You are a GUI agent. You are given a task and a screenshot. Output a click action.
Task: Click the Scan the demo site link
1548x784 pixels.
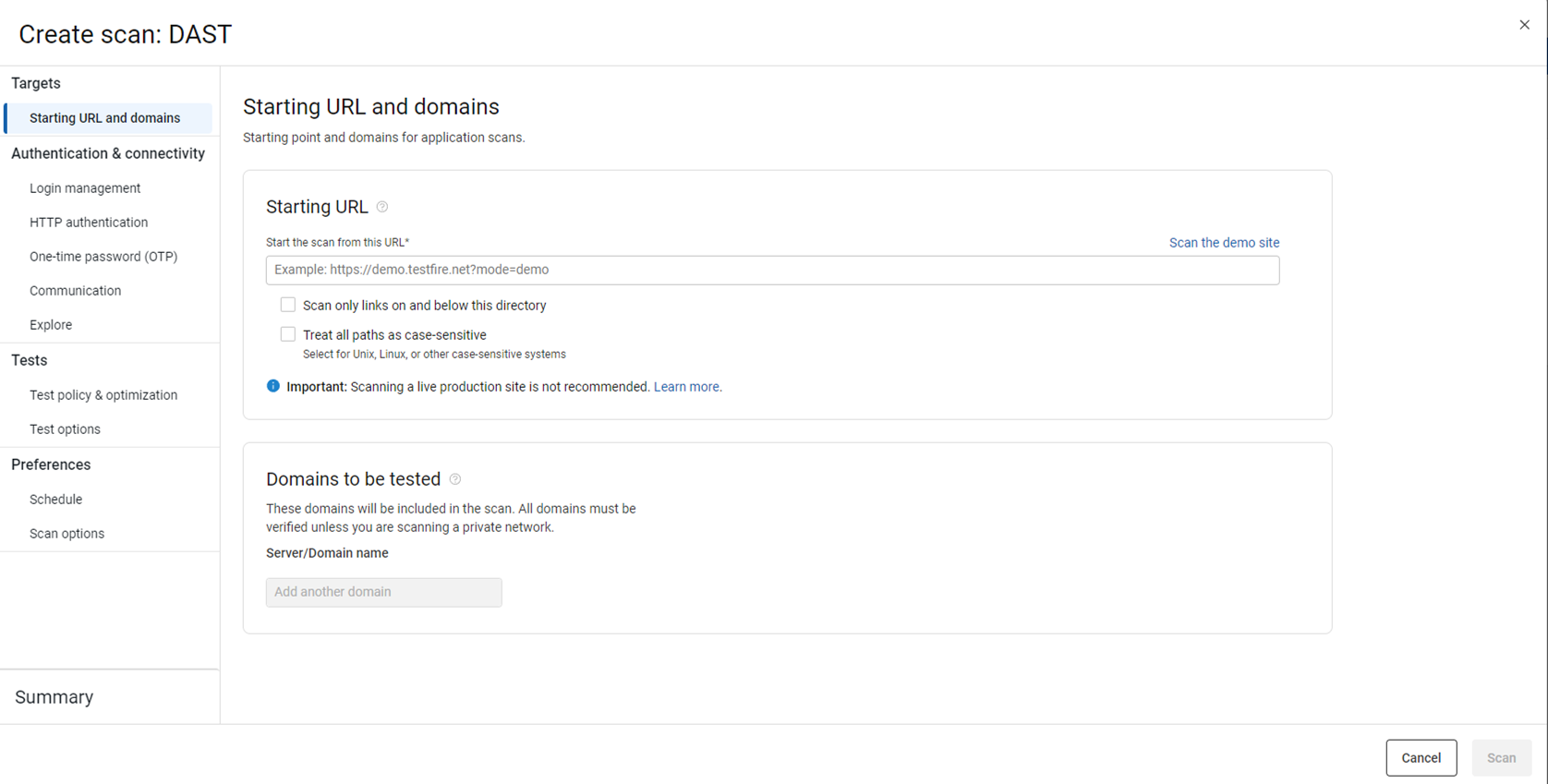pyautogui.click(x=1224, y=243)
